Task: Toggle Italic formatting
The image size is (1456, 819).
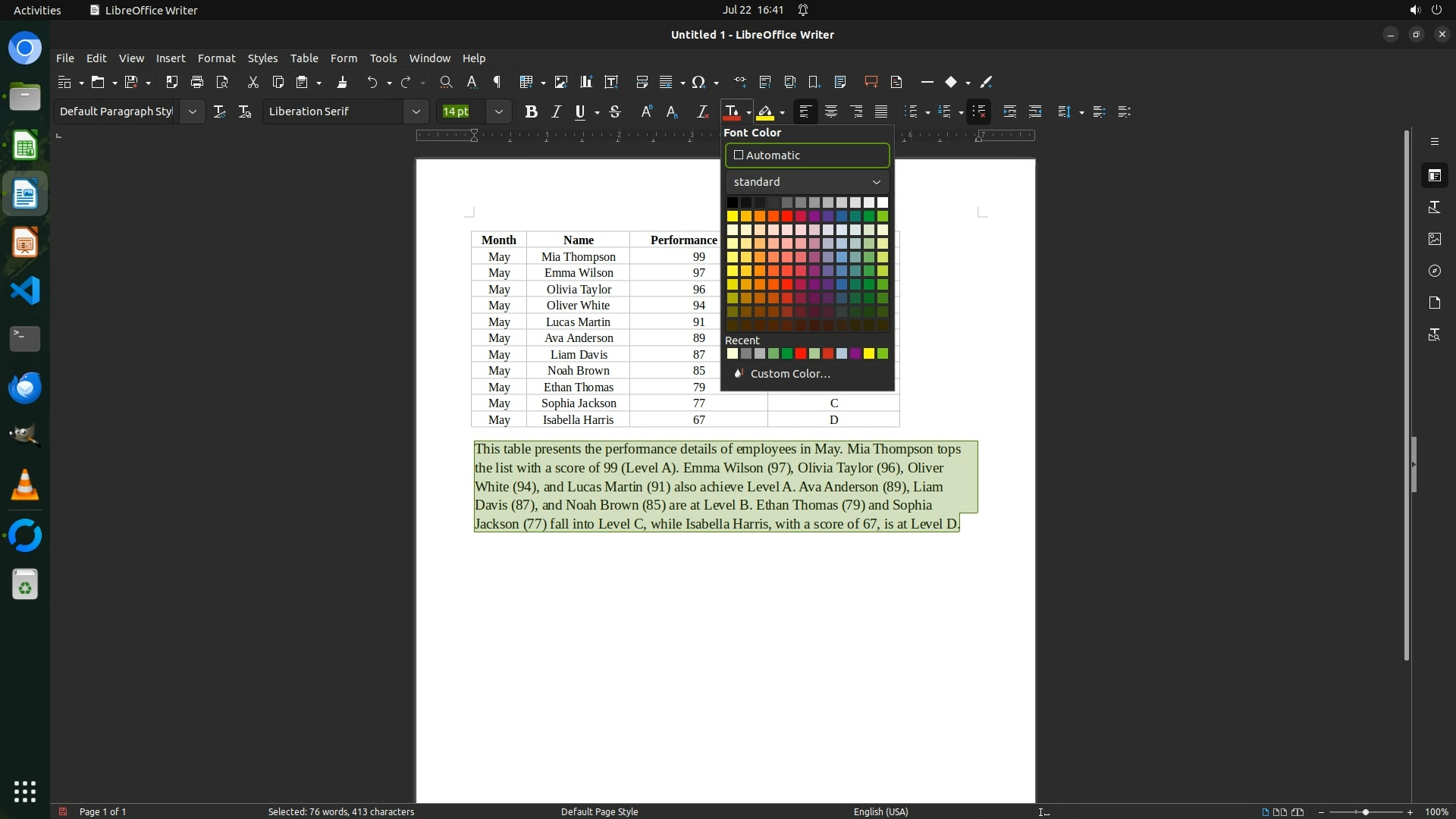Action: point(556,112)
